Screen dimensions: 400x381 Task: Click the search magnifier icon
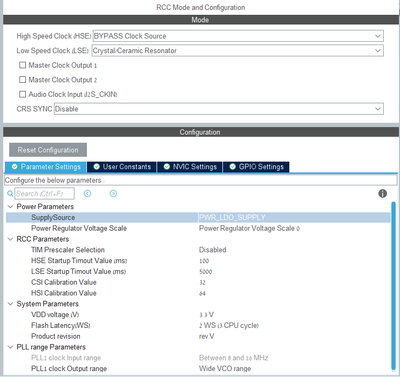(x=10, y=194)
